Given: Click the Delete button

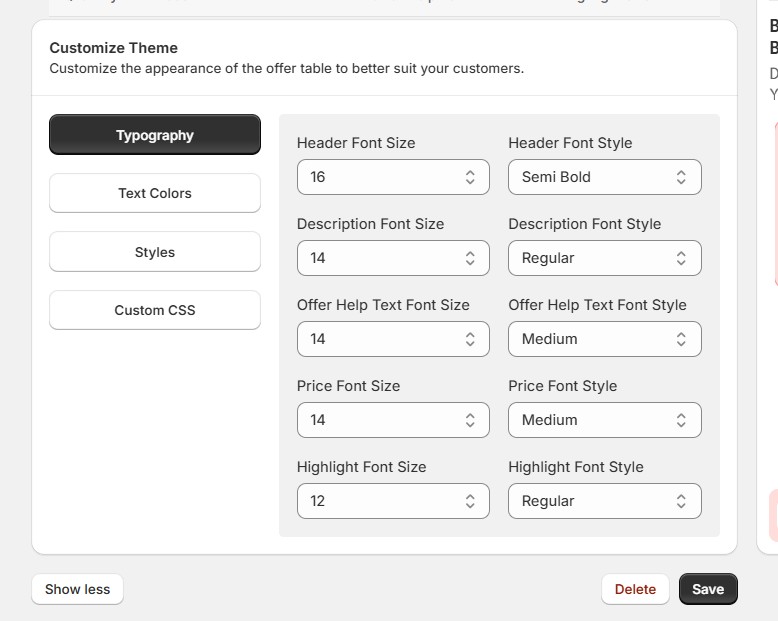Looking at the screenshot, I should [635, 589].
